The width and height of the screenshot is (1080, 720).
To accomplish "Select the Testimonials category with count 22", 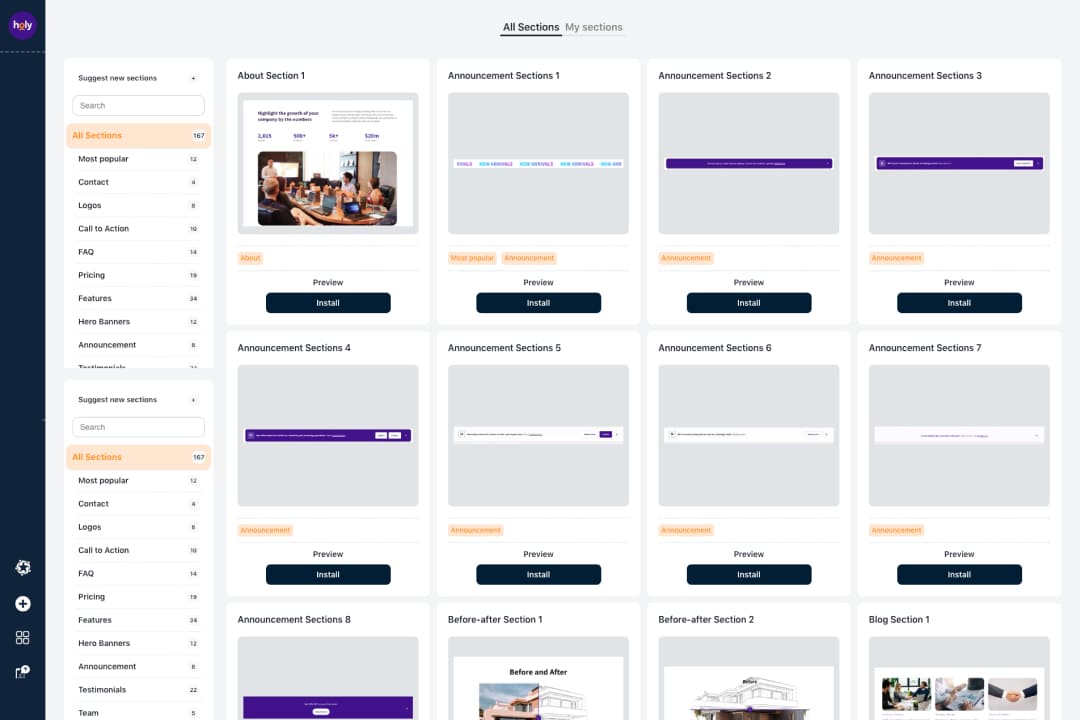I will (x=138, y=690).
